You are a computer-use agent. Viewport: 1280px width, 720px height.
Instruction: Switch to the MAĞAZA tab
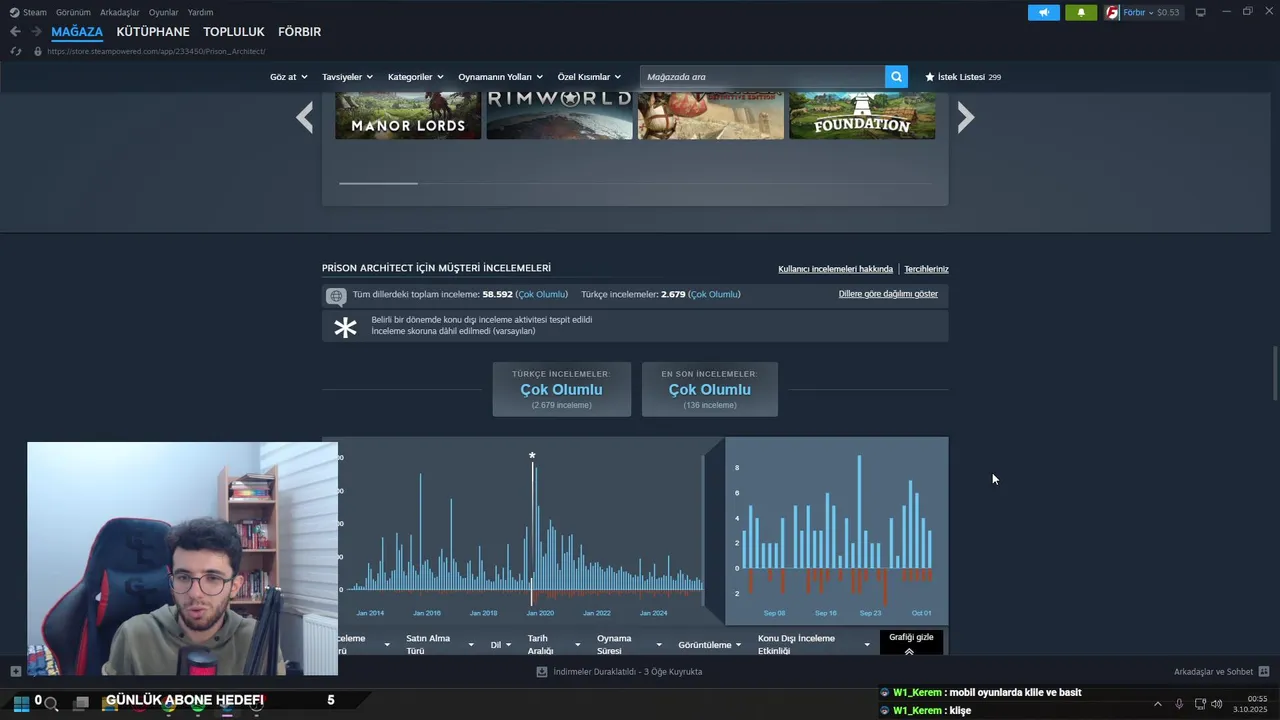pyautogui.click(x=77, y=32)
